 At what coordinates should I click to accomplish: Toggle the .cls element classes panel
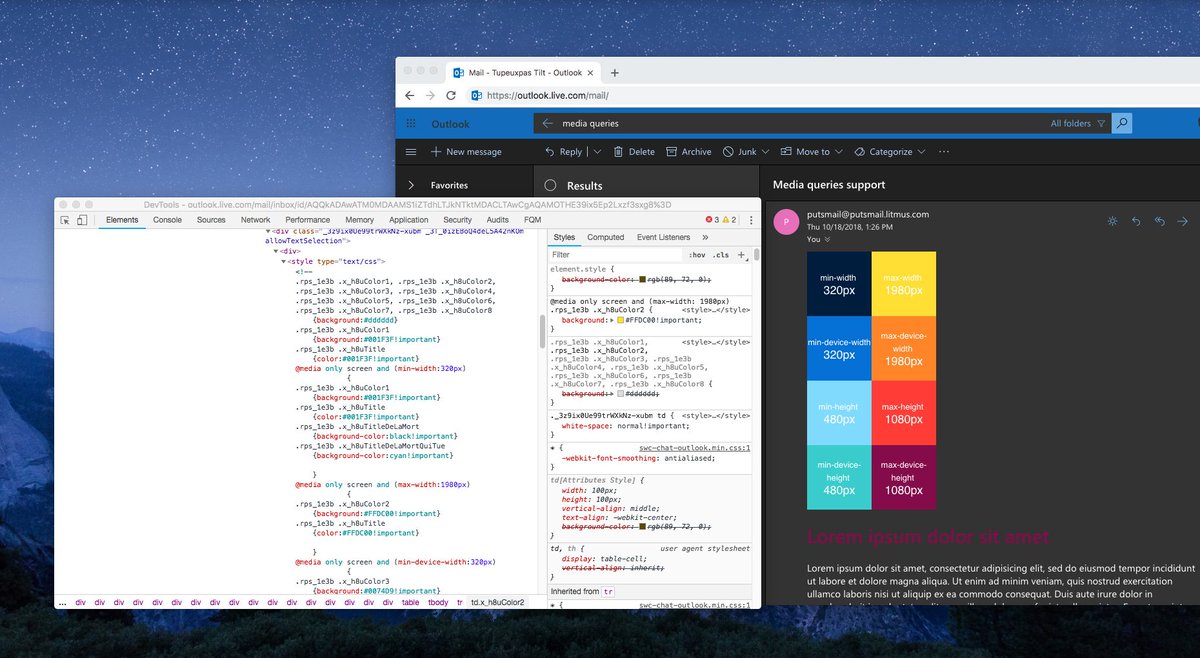[720, 255]
